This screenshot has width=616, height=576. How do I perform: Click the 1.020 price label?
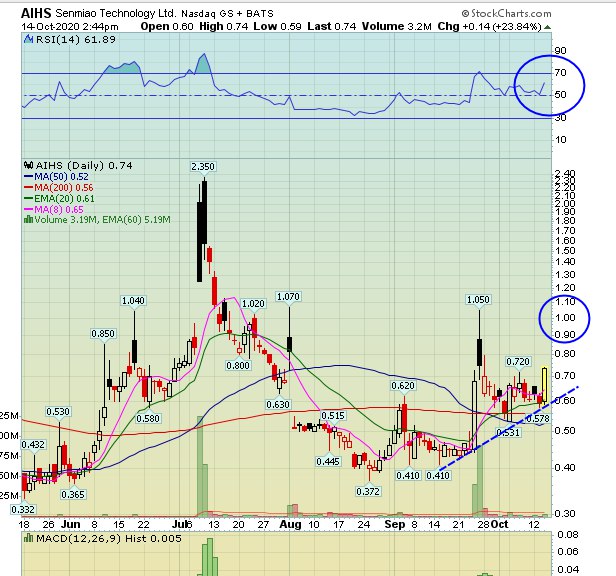[x=253, y=304]
